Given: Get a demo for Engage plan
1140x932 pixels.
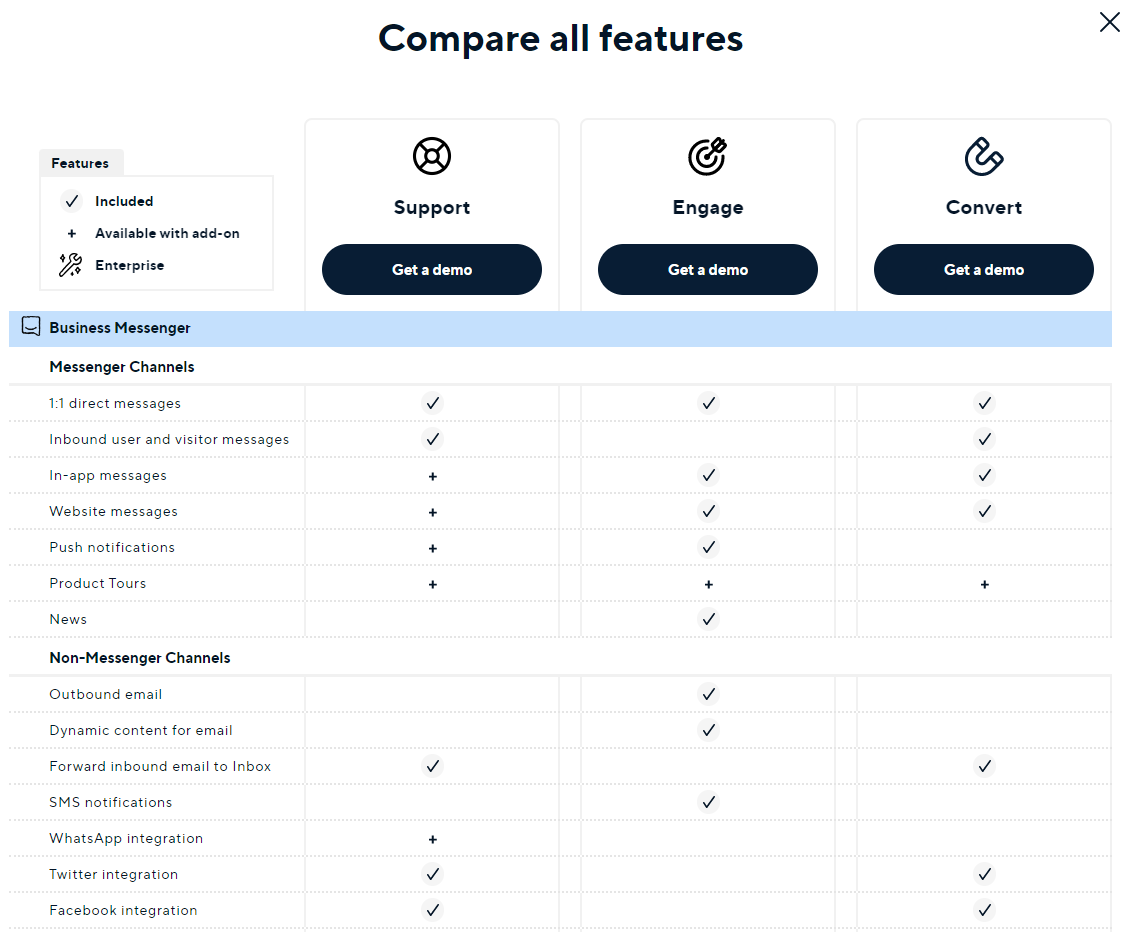Looking at the screenshot, I should tap(707, 270).
